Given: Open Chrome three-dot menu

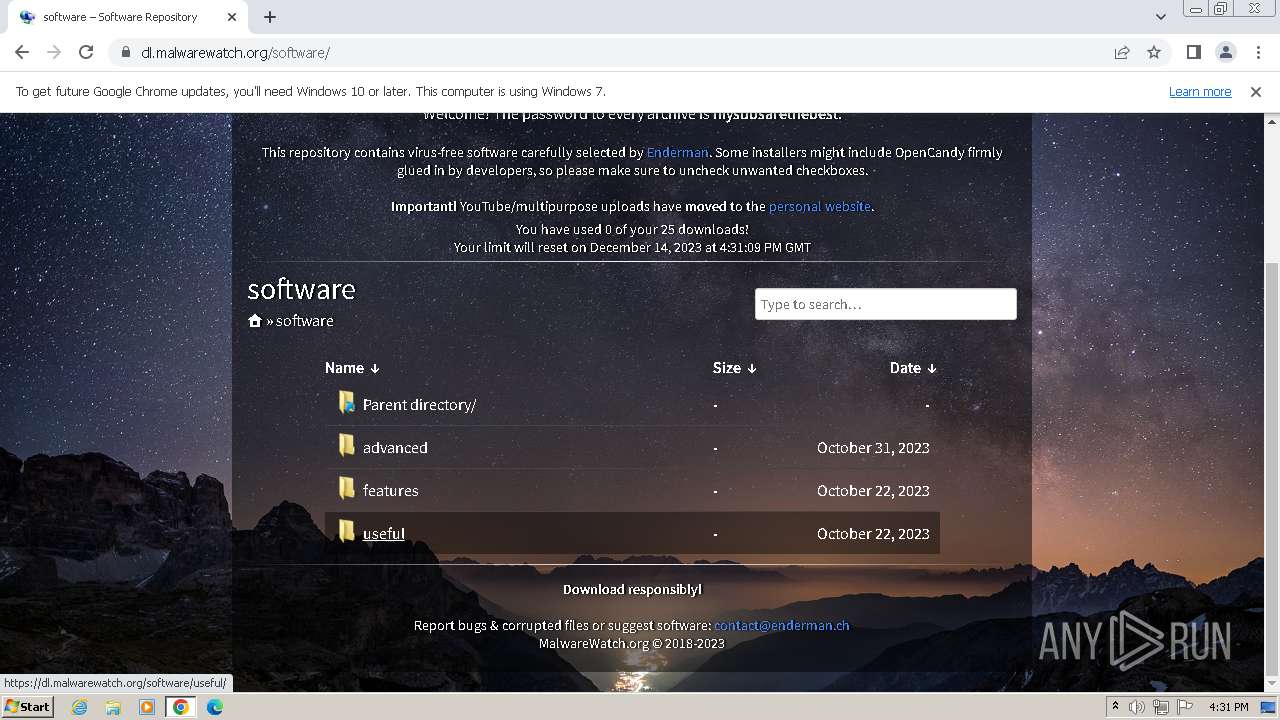Looking at the screenshot, I should [x=1257, y=52].
